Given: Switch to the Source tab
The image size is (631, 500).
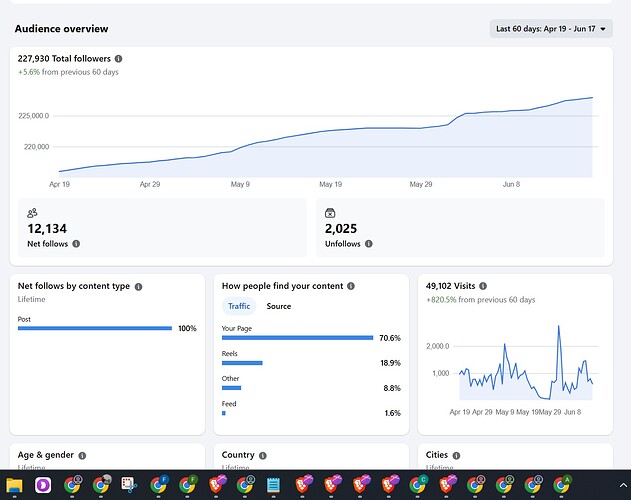Looking at the screenshot, I should coord(278,306).
